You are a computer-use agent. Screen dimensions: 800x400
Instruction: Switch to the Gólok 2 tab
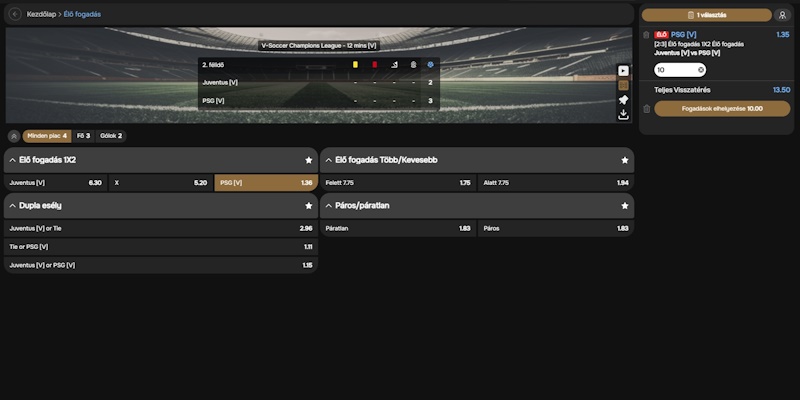point(111,136)
